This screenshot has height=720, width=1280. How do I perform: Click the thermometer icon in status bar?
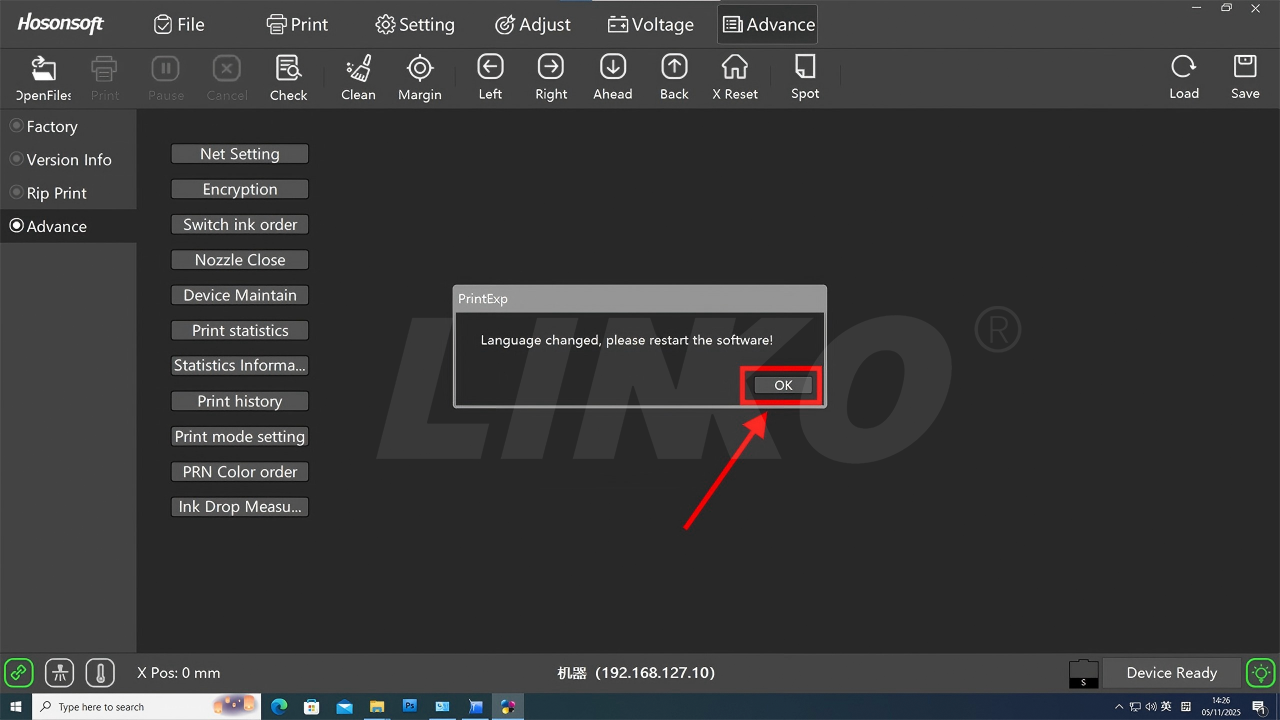pyautogui.click(x=100, y=673)
